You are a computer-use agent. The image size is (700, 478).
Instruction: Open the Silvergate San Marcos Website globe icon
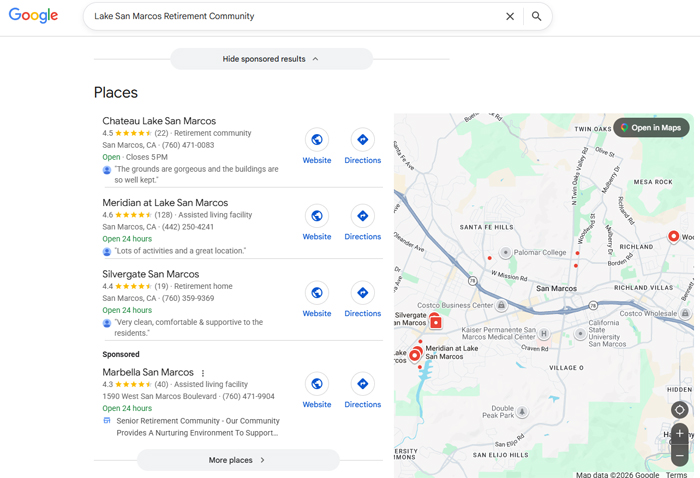pos(317,293)
